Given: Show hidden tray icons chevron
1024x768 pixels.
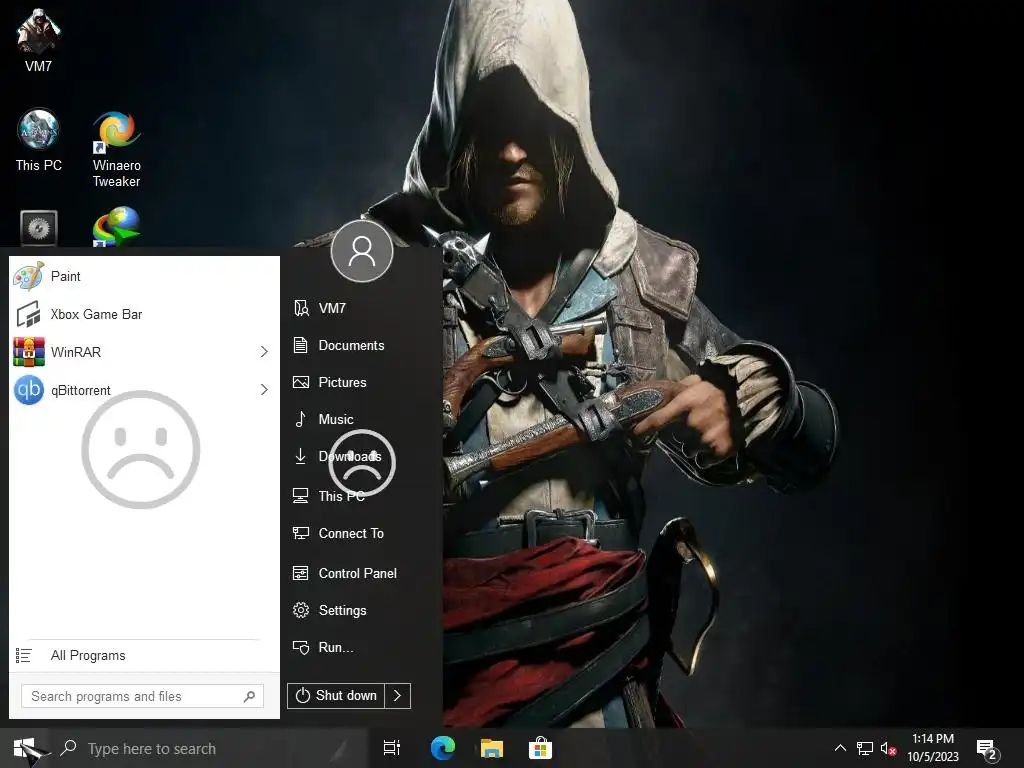Looking at the screenshot, I should (840, 748).
